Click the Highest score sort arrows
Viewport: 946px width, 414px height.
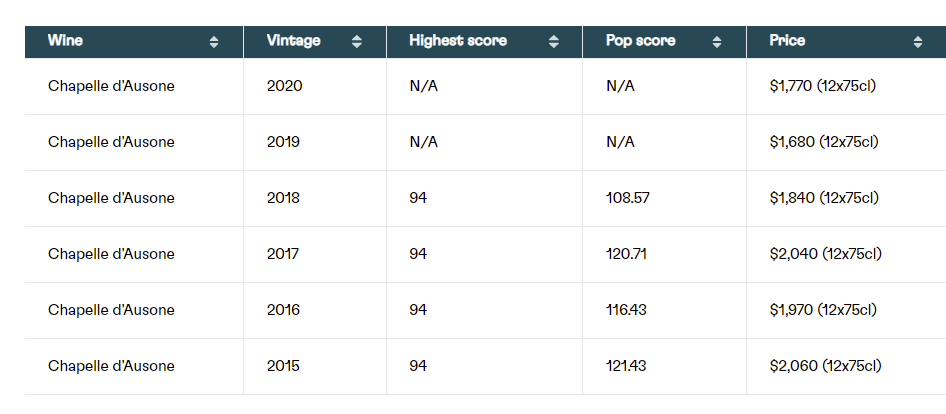pyautogui.click(x=553, y=42)
